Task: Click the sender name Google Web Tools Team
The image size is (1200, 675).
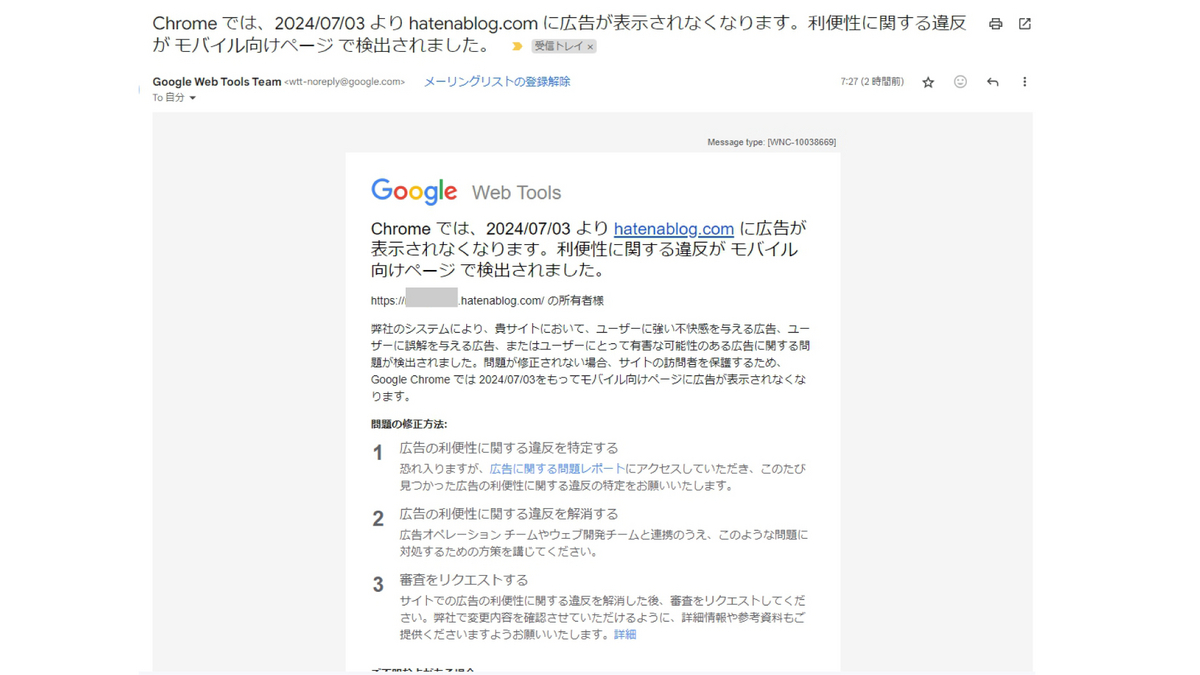Action: pos(216,81)
